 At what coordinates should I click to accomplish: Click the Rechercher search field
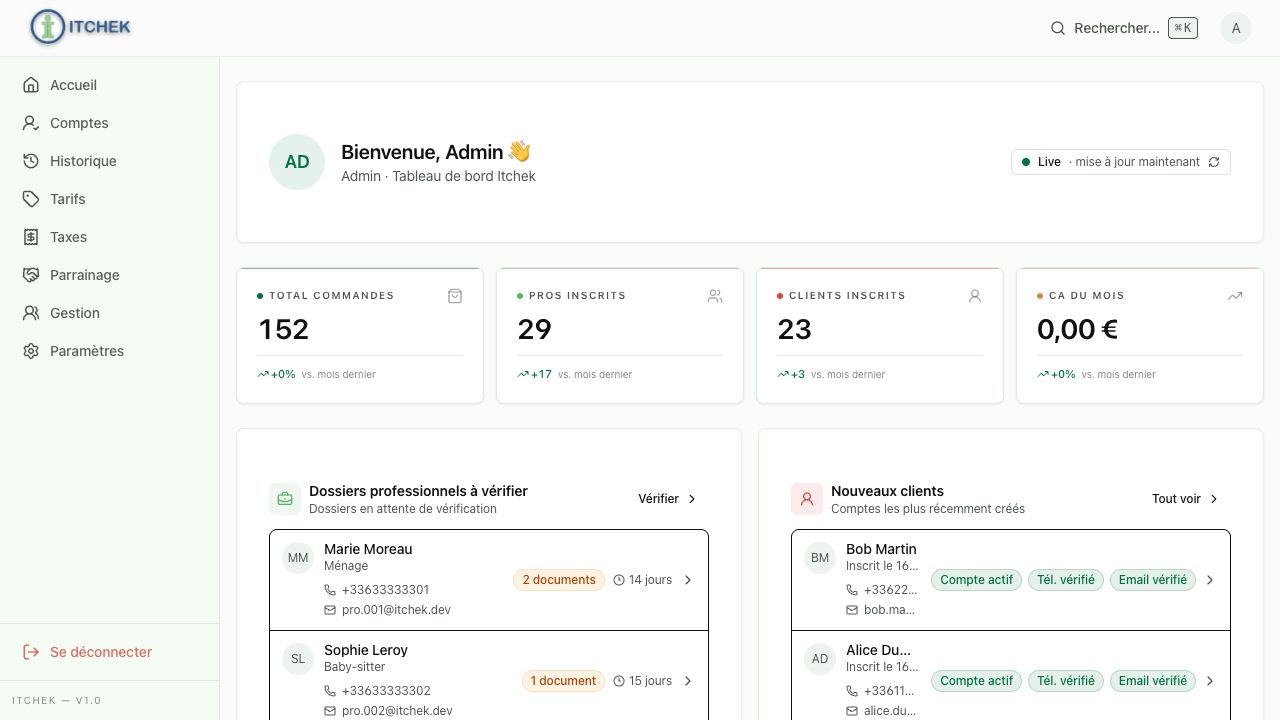(1124, 28)
